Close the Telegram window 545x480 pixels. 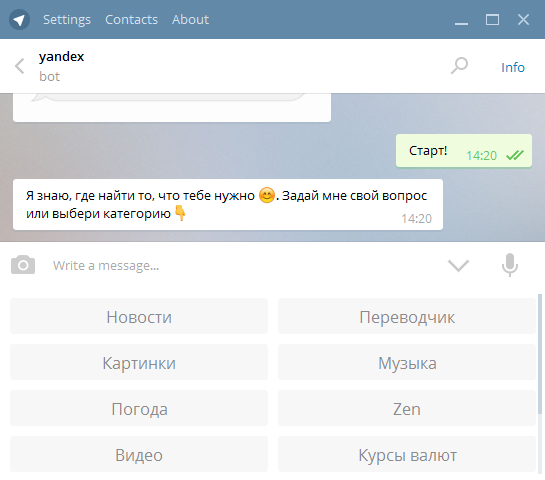(x=523, y=19)
